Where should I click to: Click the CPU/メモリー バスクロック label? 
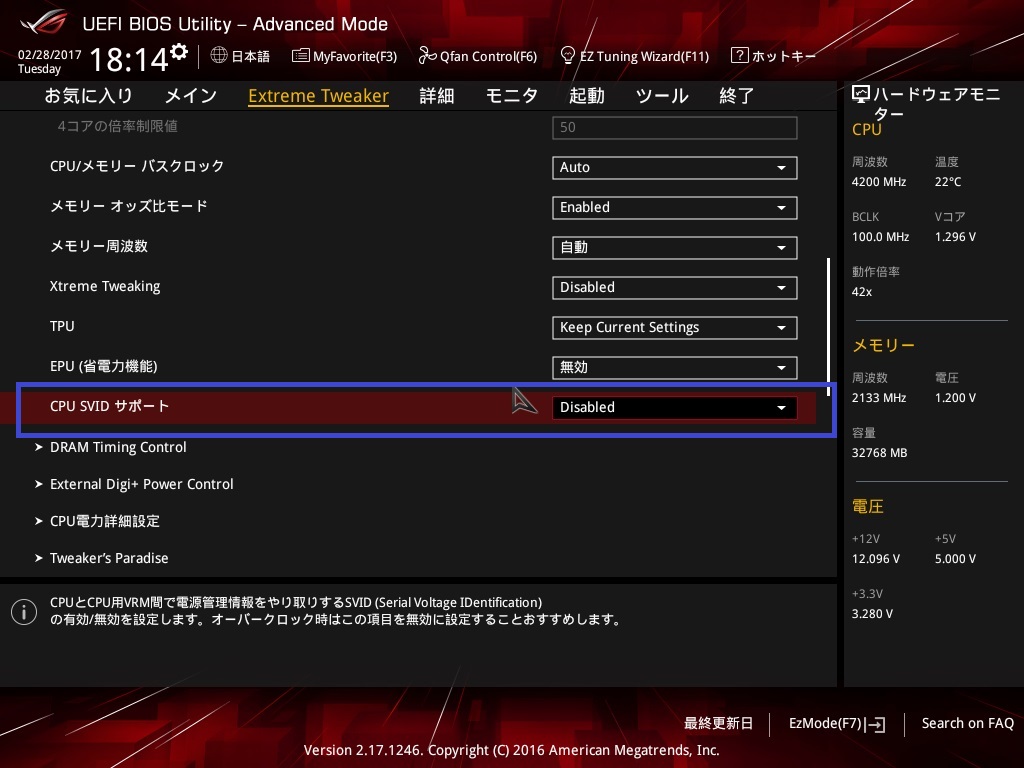point(137,166)
